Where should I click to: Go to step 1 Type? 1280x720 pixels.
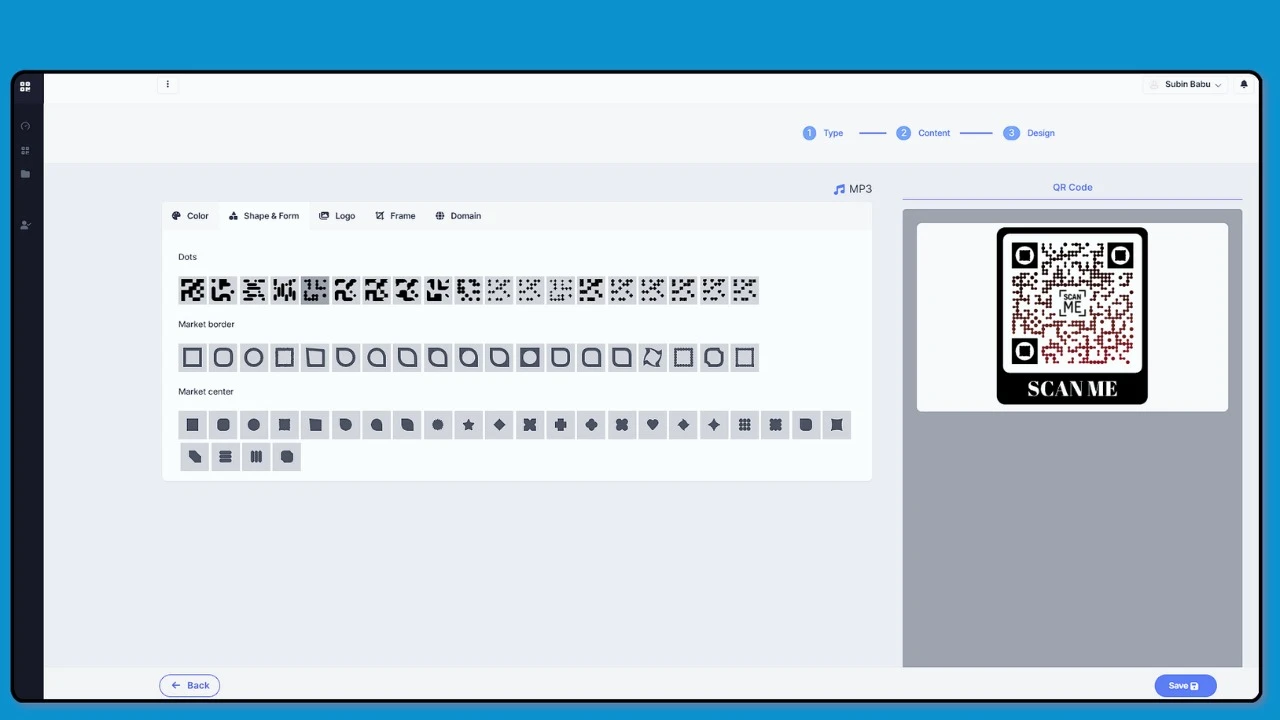823,133
